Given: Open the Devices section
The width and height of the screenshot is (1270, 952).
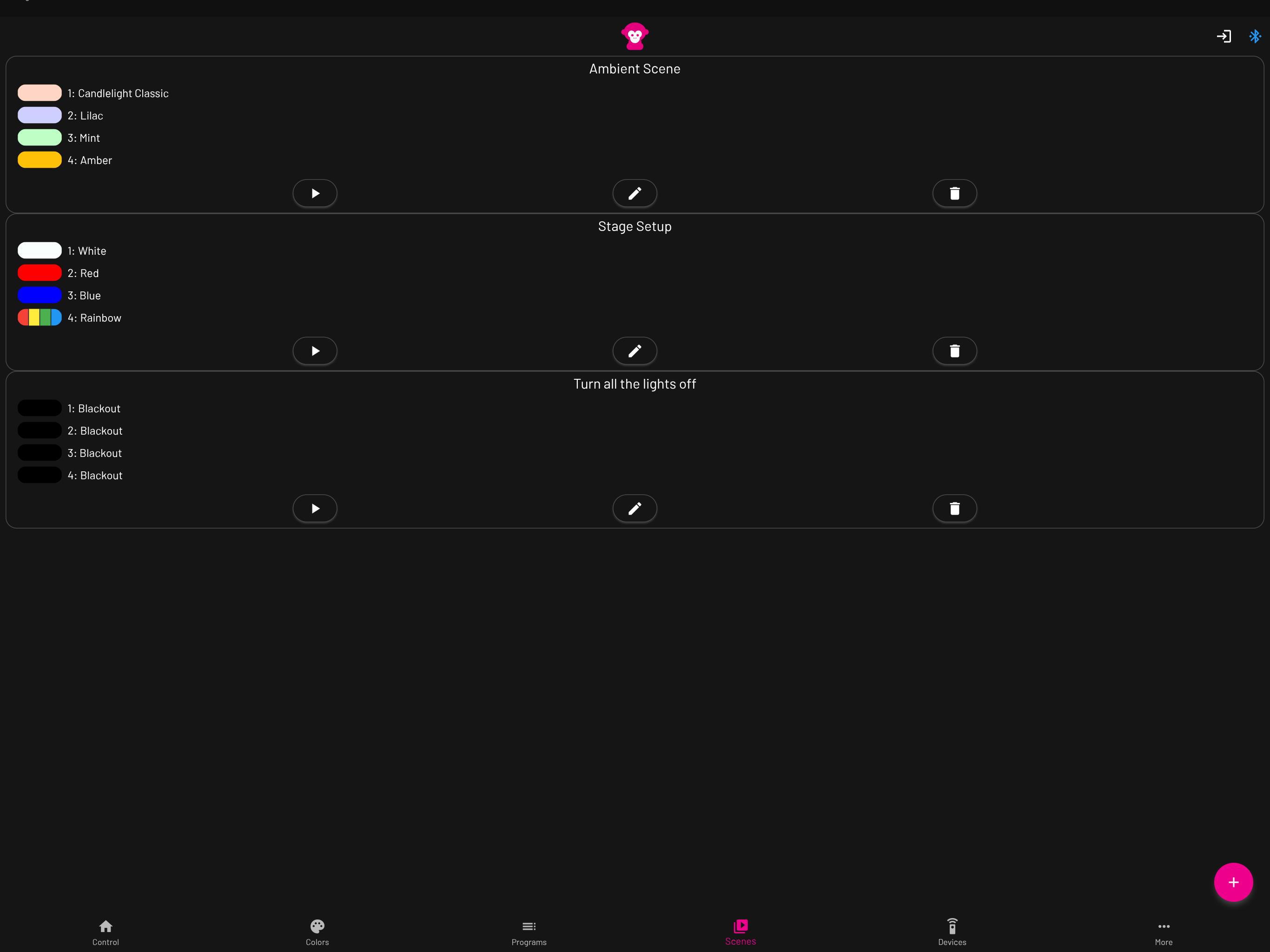Looking at the screenshot, I should [952, 930].
